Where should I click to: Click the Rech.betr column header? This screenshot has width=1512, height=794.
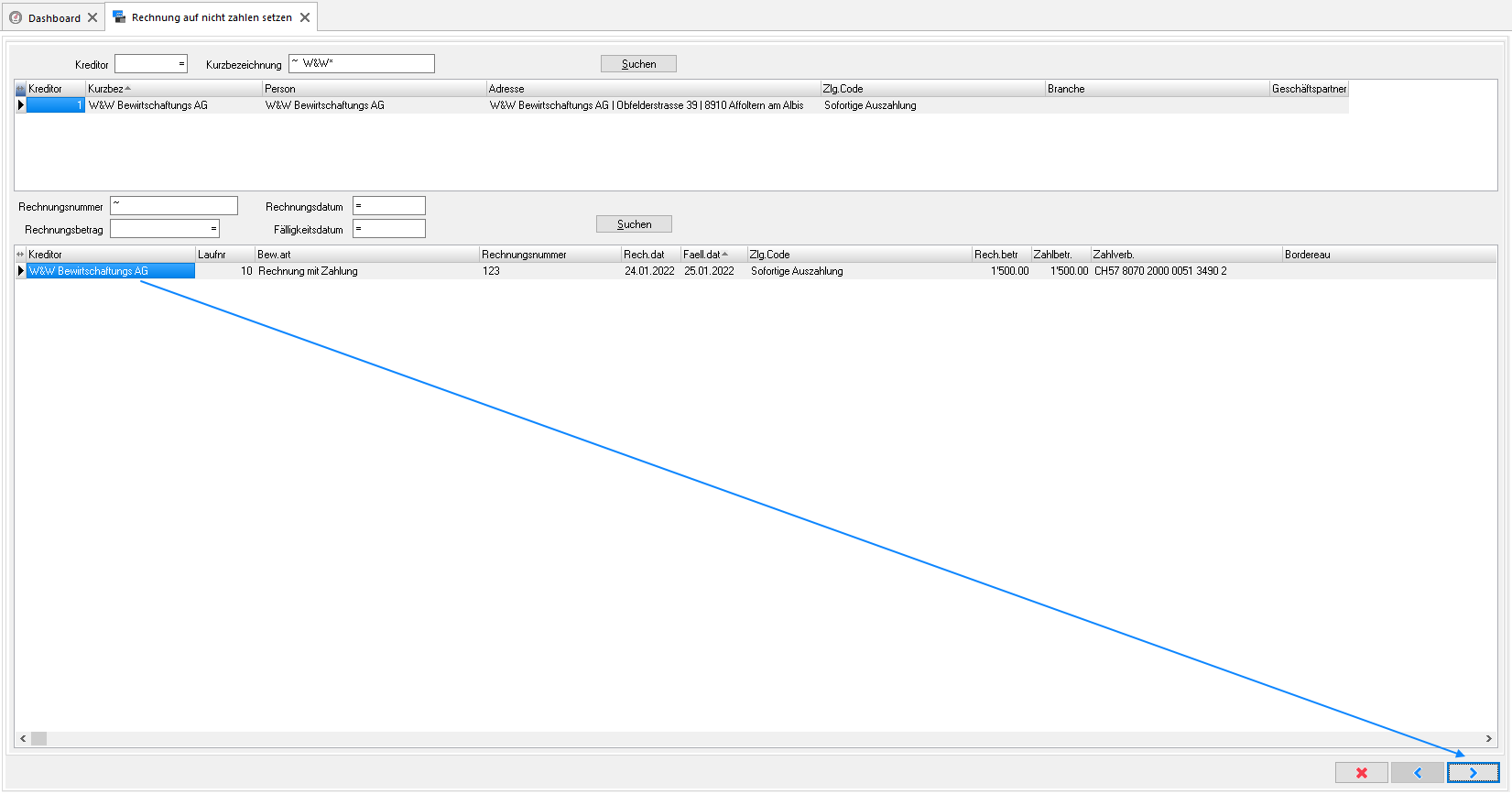pos(1001,255)
